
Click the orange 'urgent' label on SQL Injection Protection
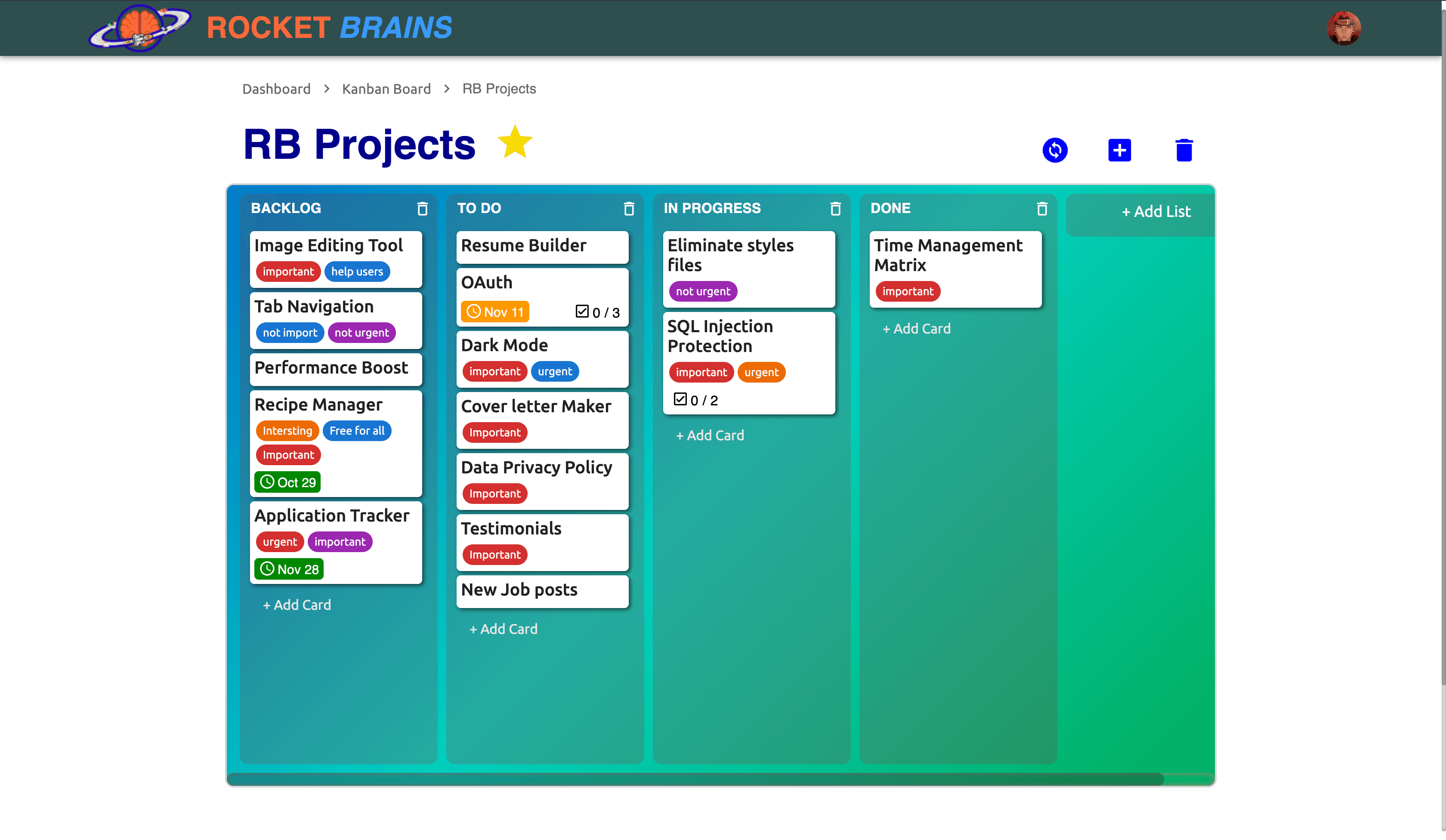point(761,372)
